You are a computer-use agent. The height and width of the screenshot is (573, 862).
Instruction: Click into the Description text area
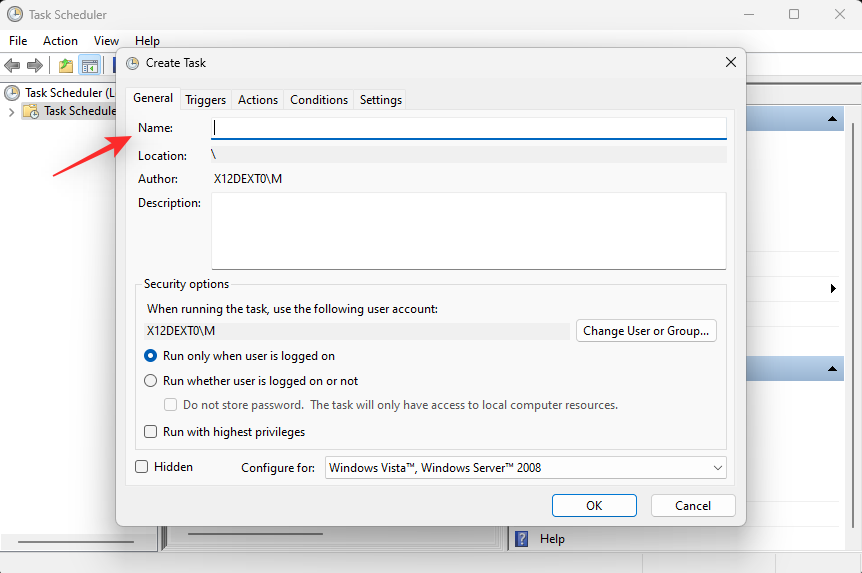pyautogui.click(x=469, y=231)
